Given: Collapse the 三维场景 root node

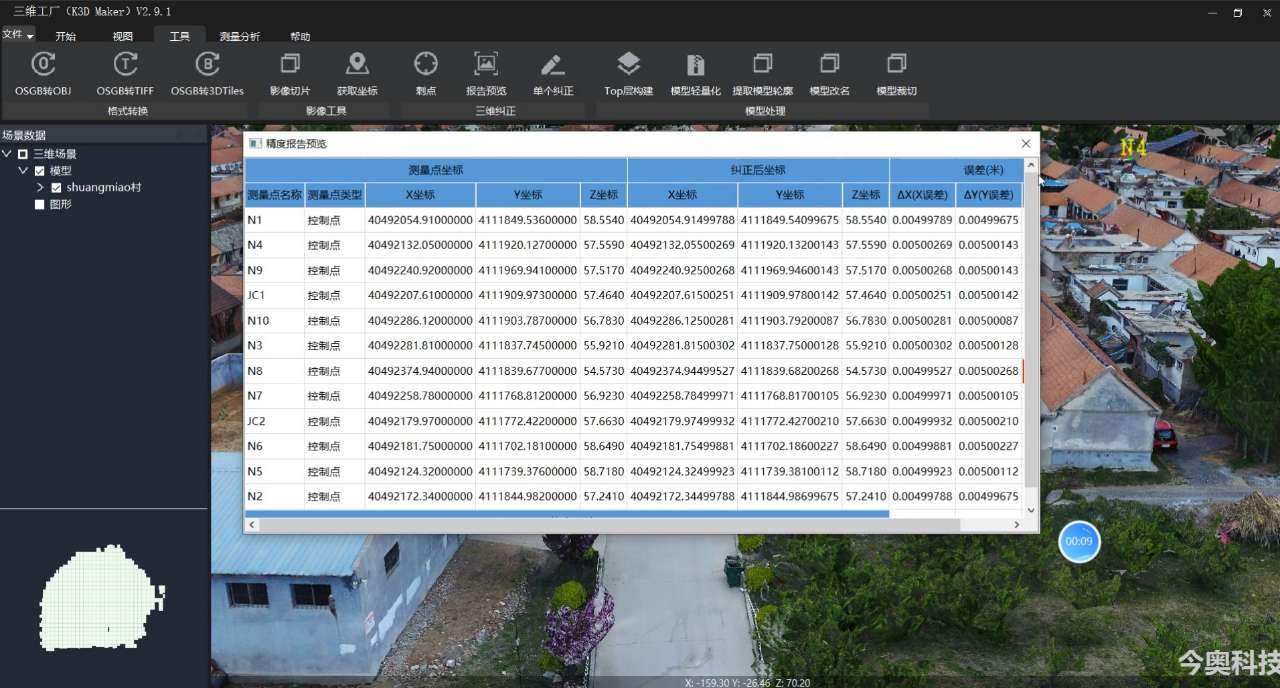Looking at the screenshot, I should pyautogui.click(x=8, y=154).
